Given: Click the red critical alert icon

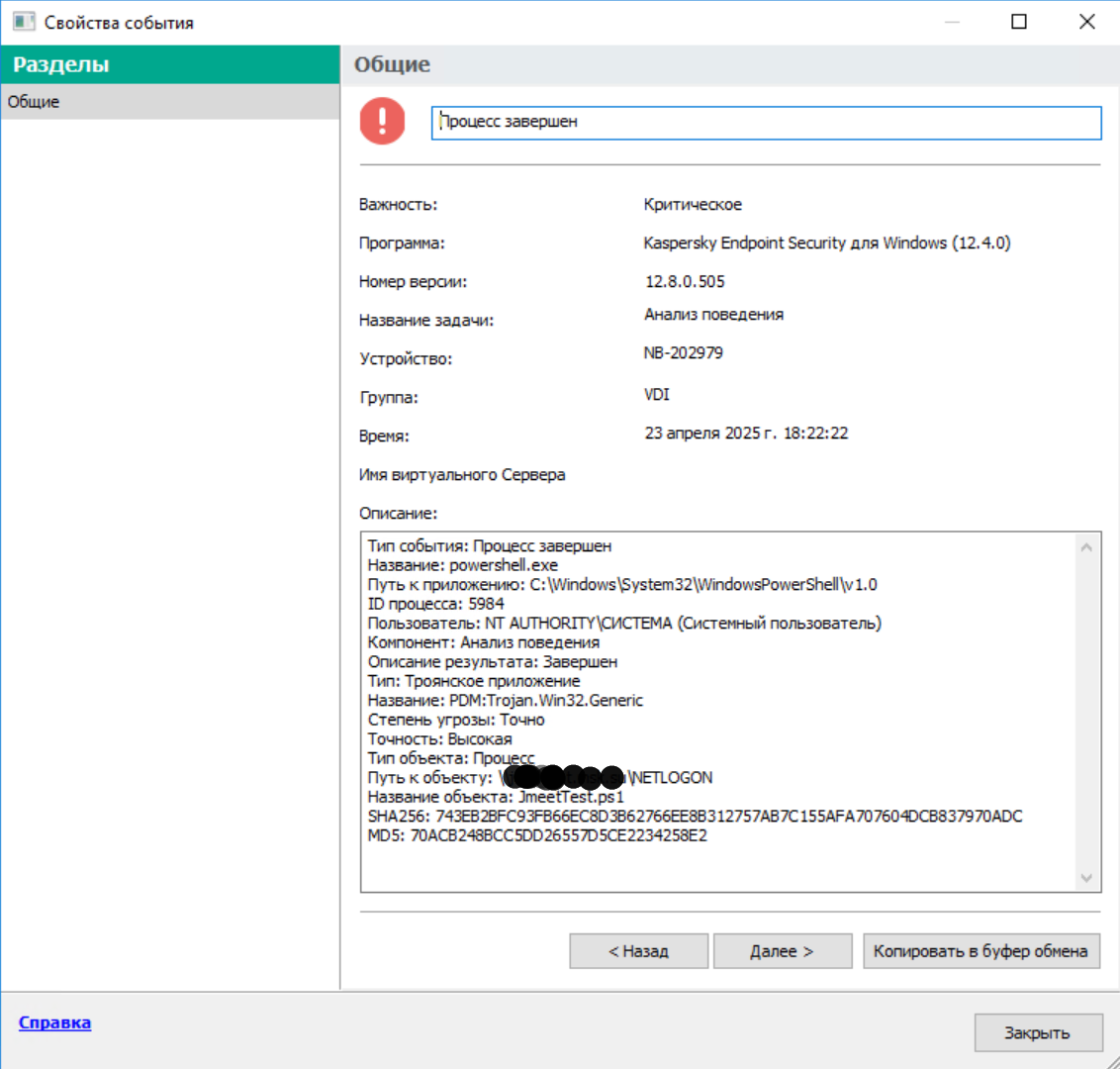Looking at the screenshot, I should pyautogui.click(x=382, y=121).
